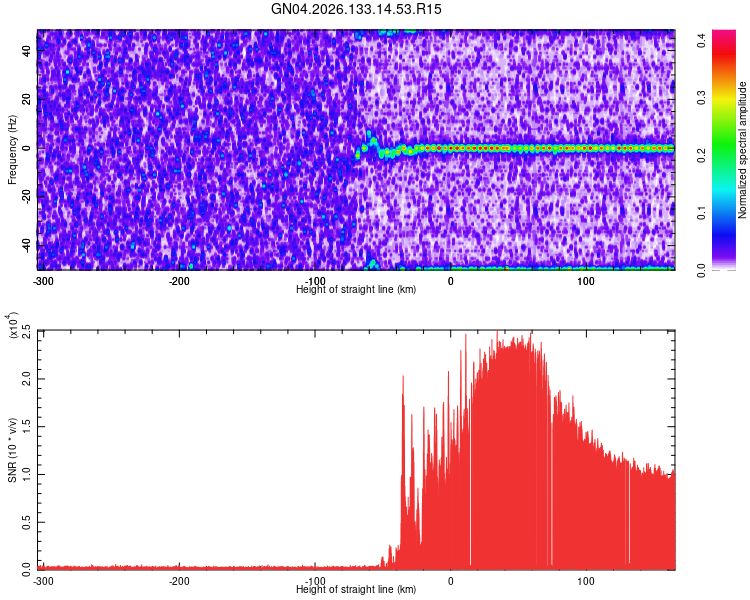Click the -40 tick on the frequency axis
The height and width of the screenshot is (600, 750).
pyautogui.click(x=27, y=246)
